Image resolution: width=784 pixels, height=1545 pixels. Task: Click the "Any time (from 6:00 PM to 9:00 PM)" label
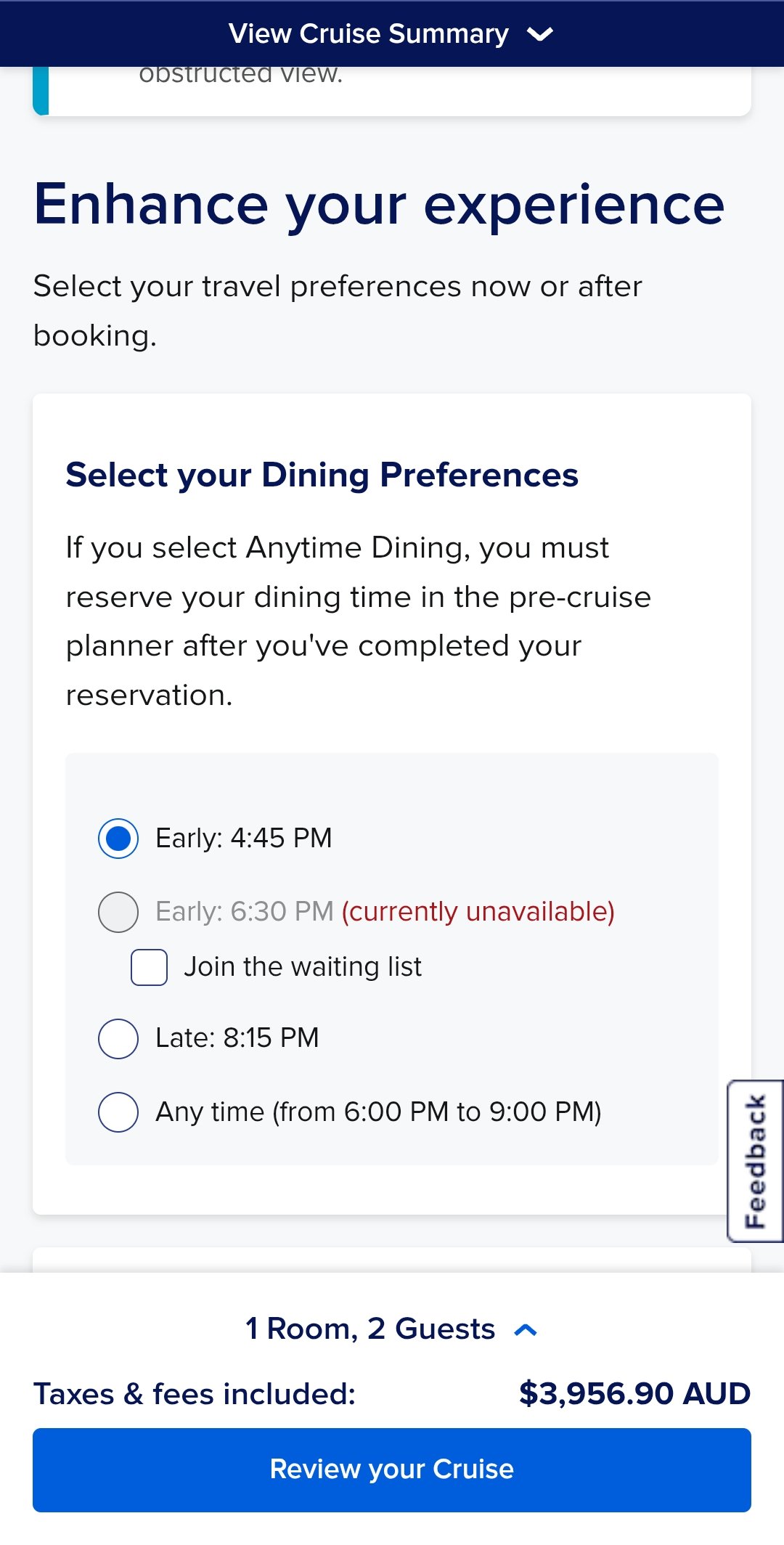coord(378,1112)
